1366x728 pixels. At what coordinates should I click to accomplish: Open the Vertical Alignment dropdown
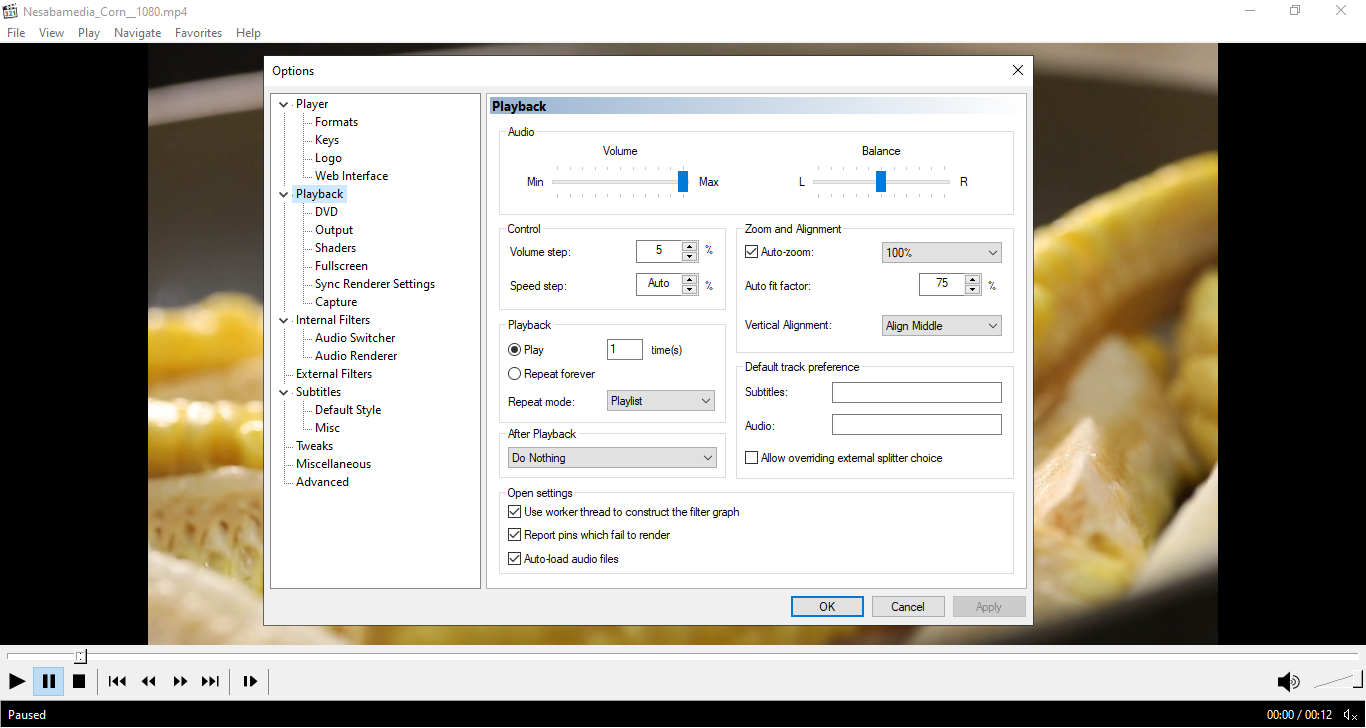[x=942, y=326]
